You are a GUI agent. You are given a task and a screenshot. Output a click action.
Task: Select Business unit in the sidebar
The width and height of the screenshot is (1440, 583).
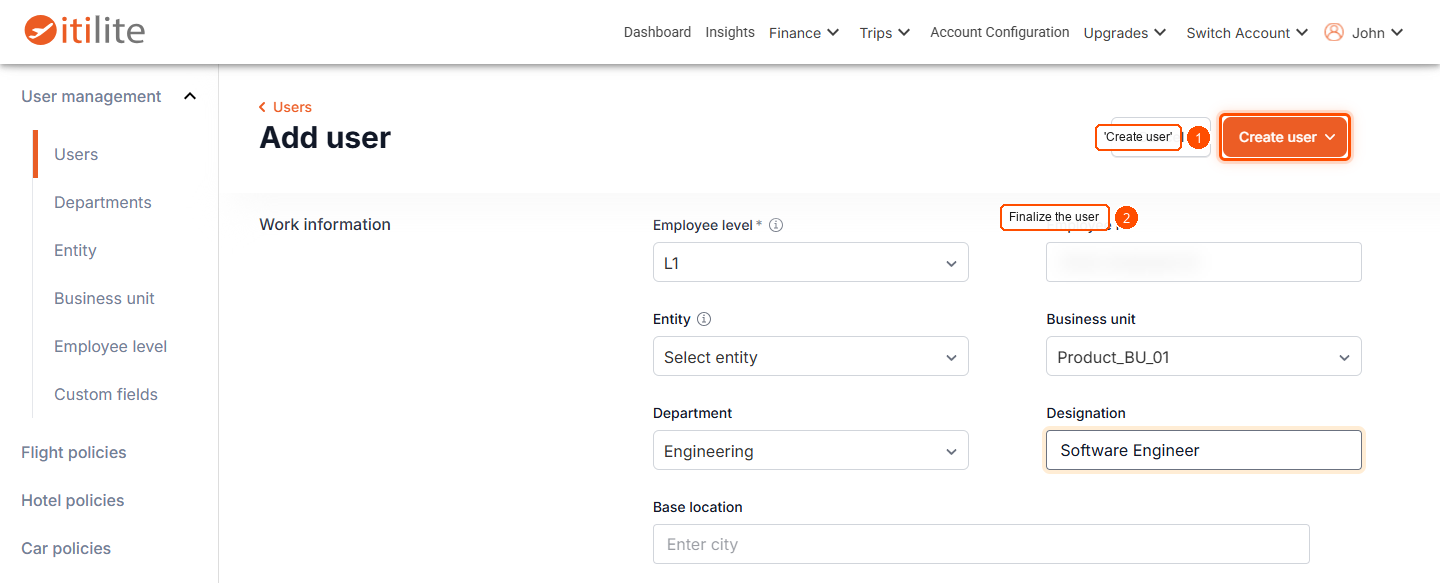104,298
